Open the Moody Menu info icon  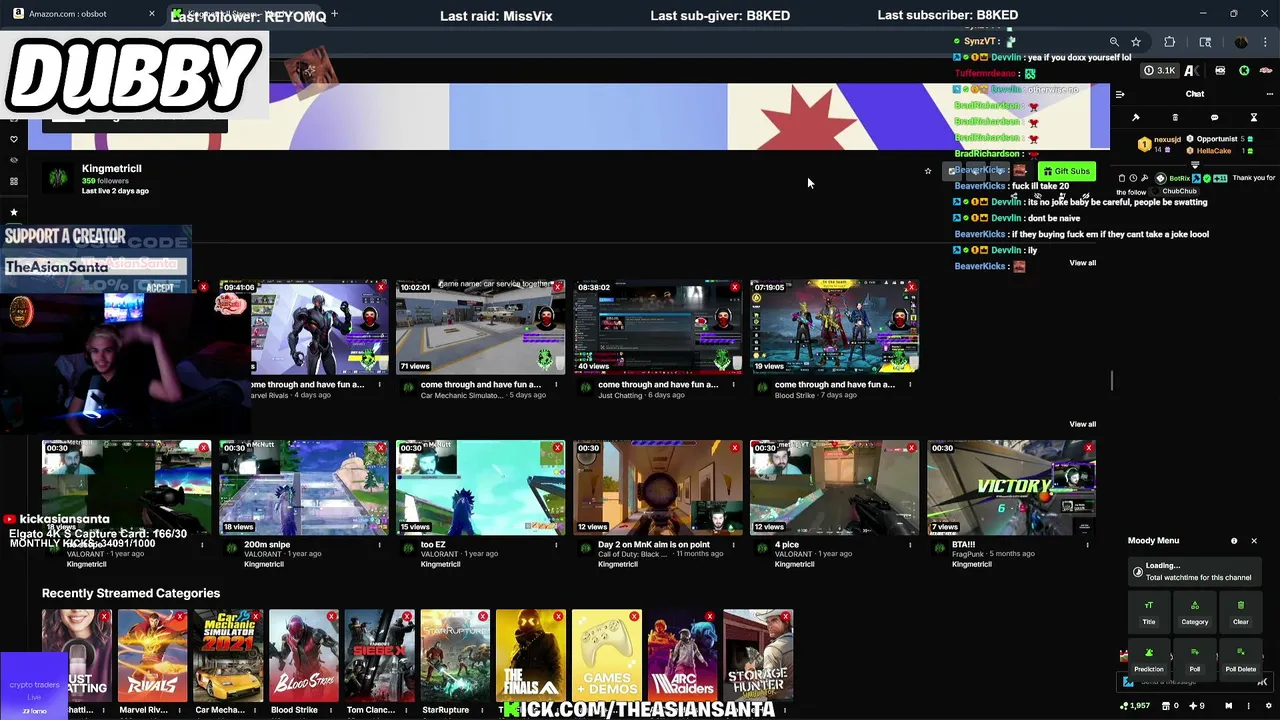[1234, 541]
